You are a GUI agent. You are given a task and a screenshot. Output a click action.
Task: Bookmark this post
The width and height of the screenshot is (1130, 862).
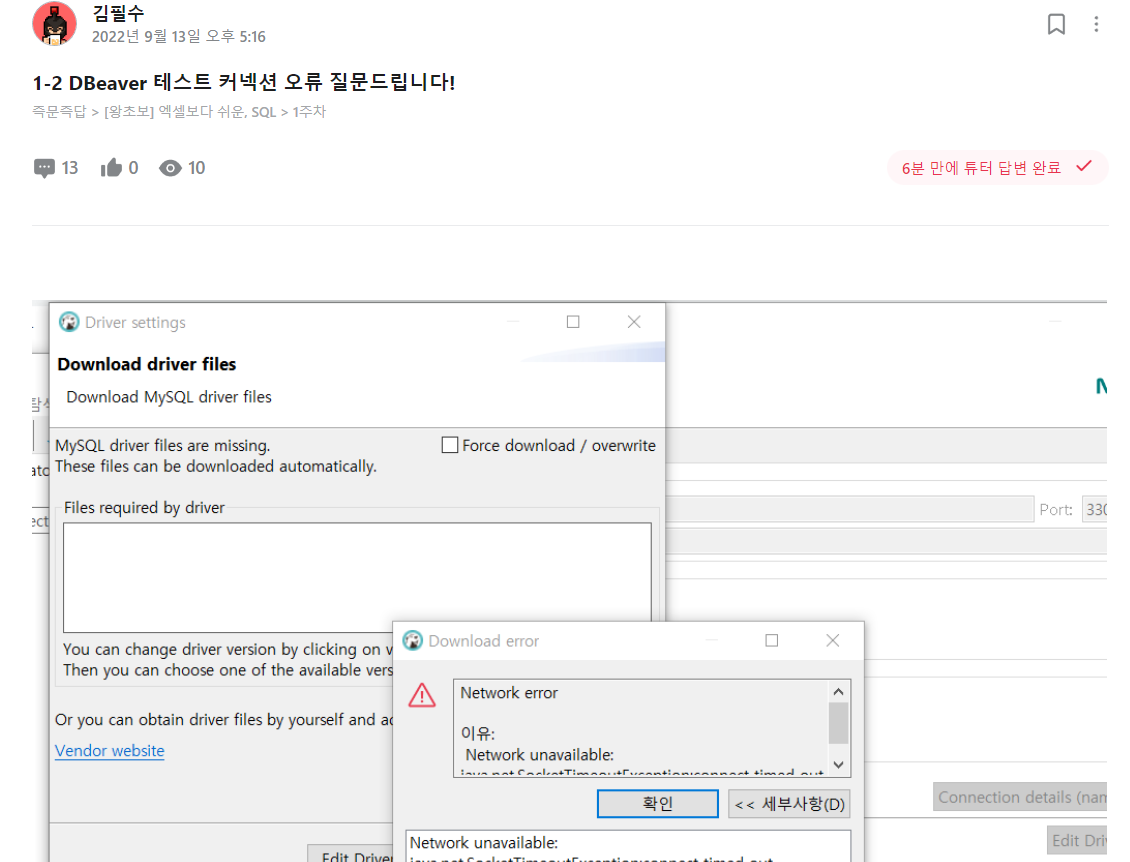click(x=1056, y=24)
